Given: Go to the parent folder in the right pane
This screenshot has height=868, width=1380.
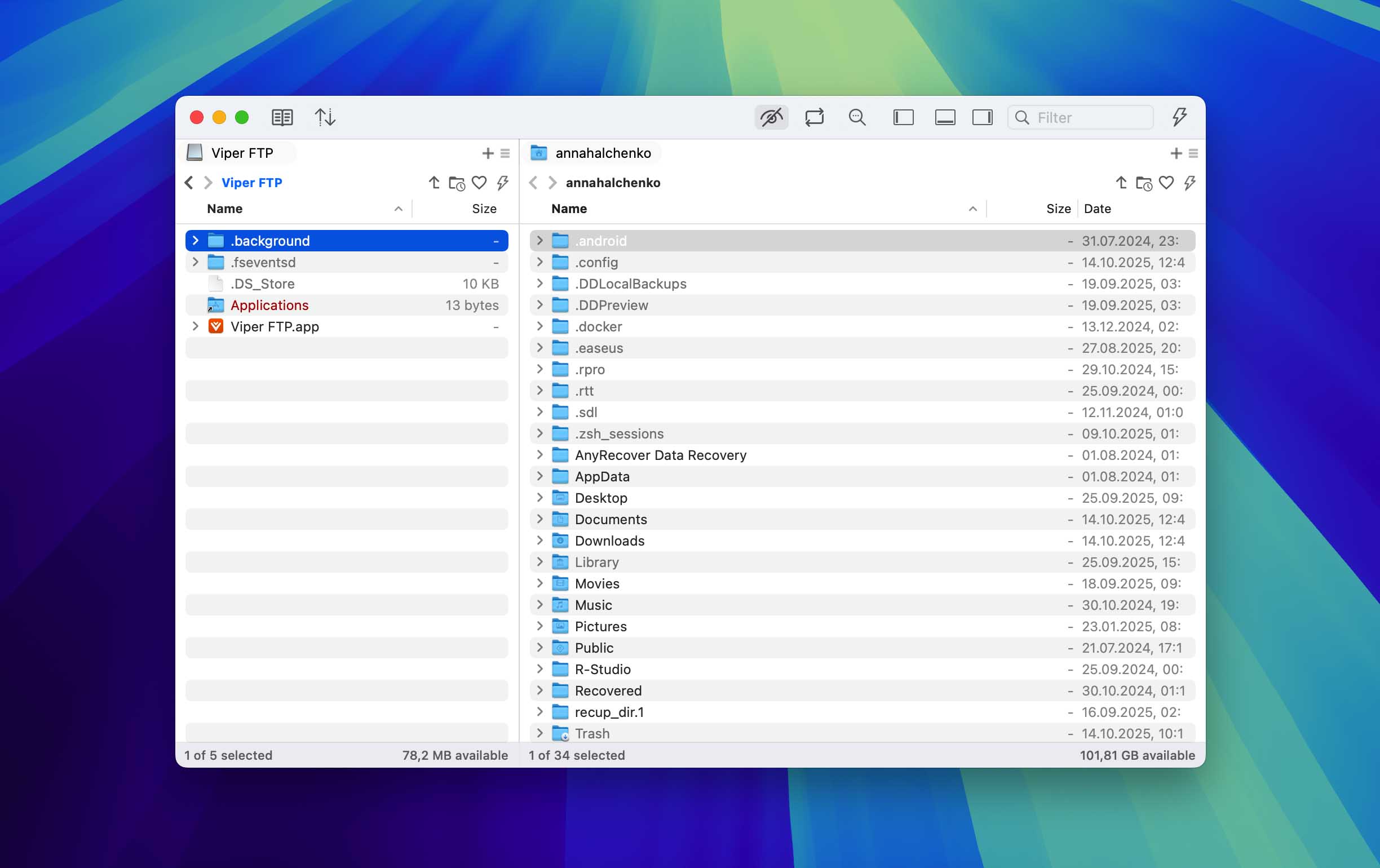Looking at the screenshot, I should (1121, 183).
